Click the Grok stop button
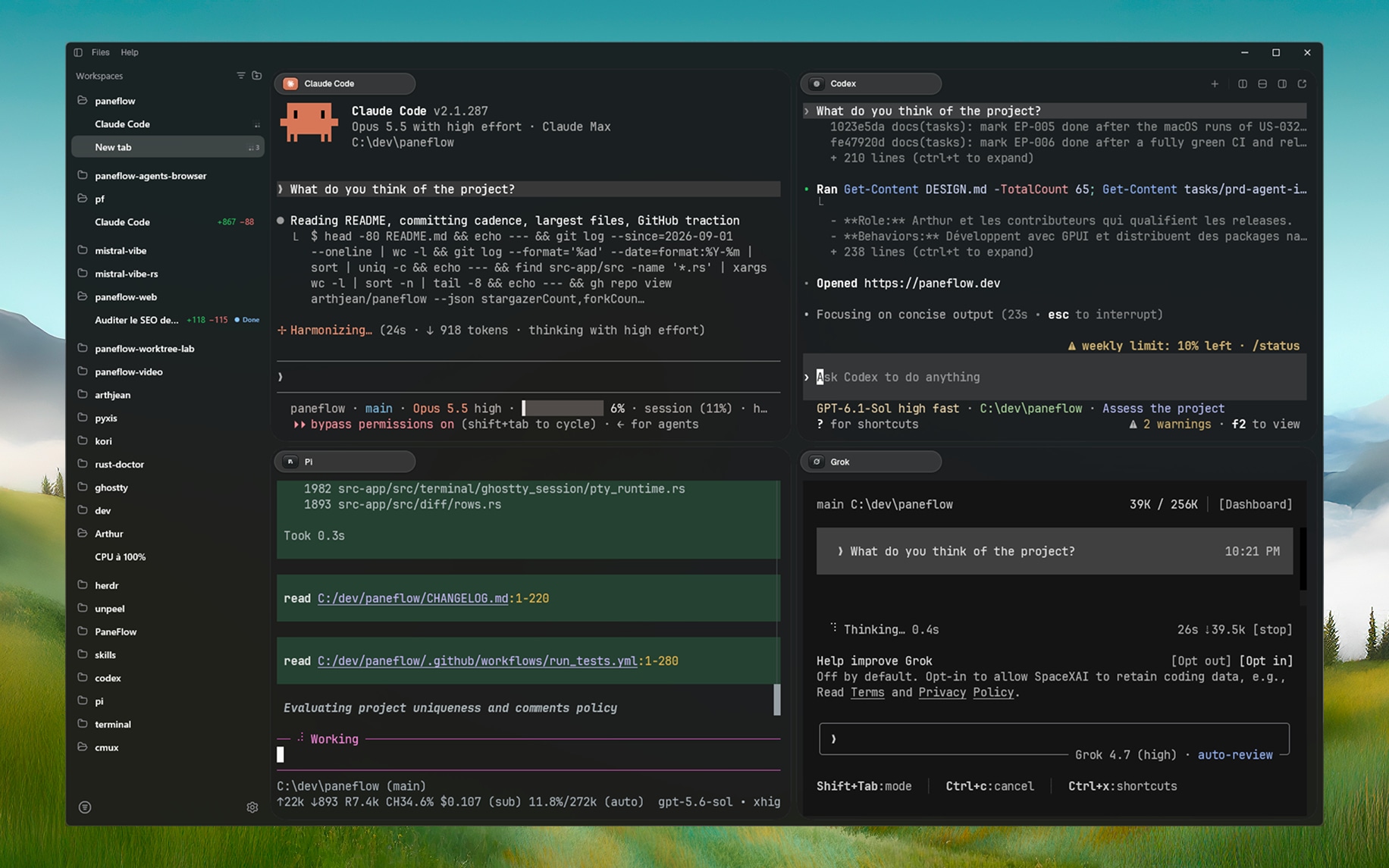This screenshot has width=1389, height=868. point(1272,629)
